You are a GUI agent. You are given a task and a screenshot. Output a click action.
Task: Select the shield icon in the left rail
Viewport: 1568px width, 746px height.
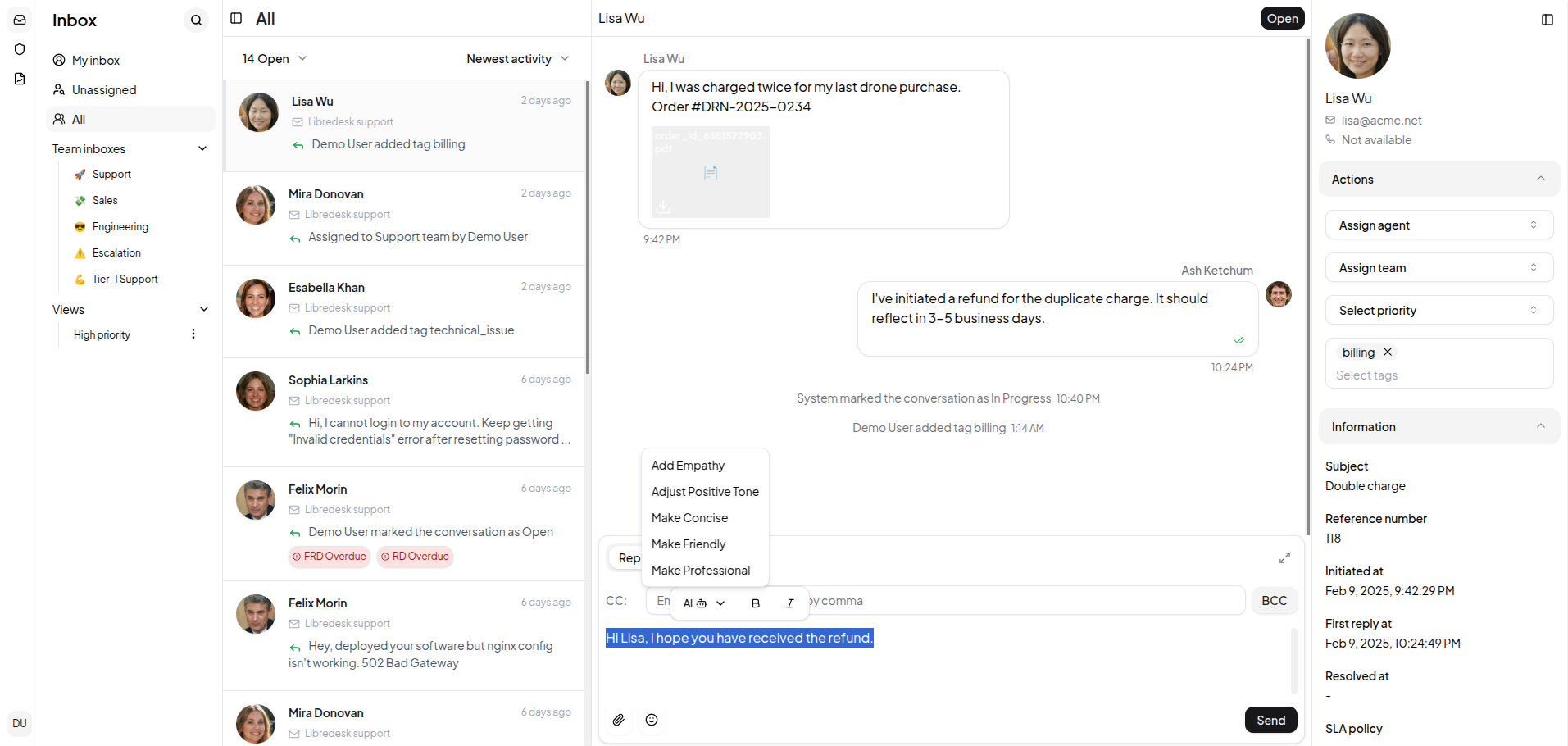tap(19, 49)
